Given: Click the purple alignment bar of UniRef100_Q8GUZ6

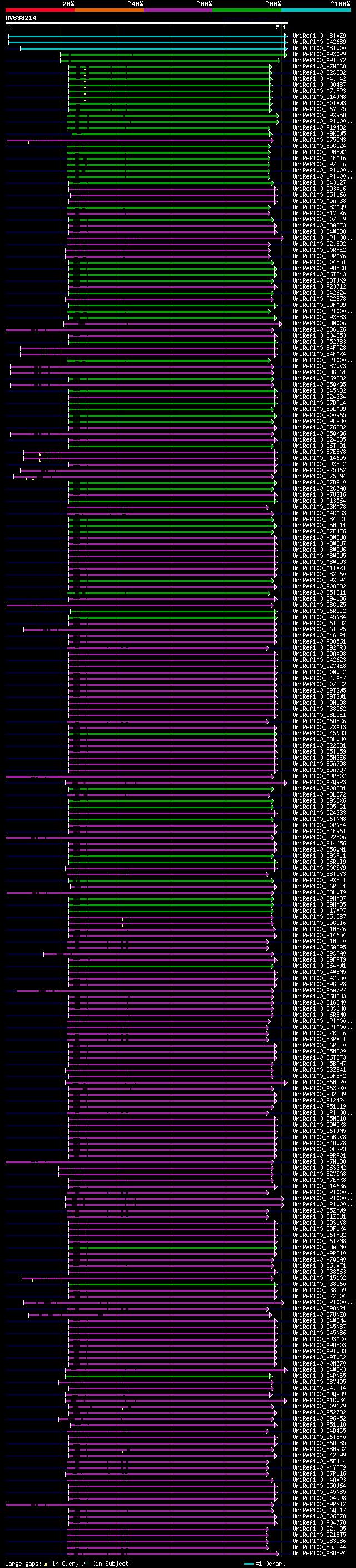Looking at the screenshot, I should point(140,330).
